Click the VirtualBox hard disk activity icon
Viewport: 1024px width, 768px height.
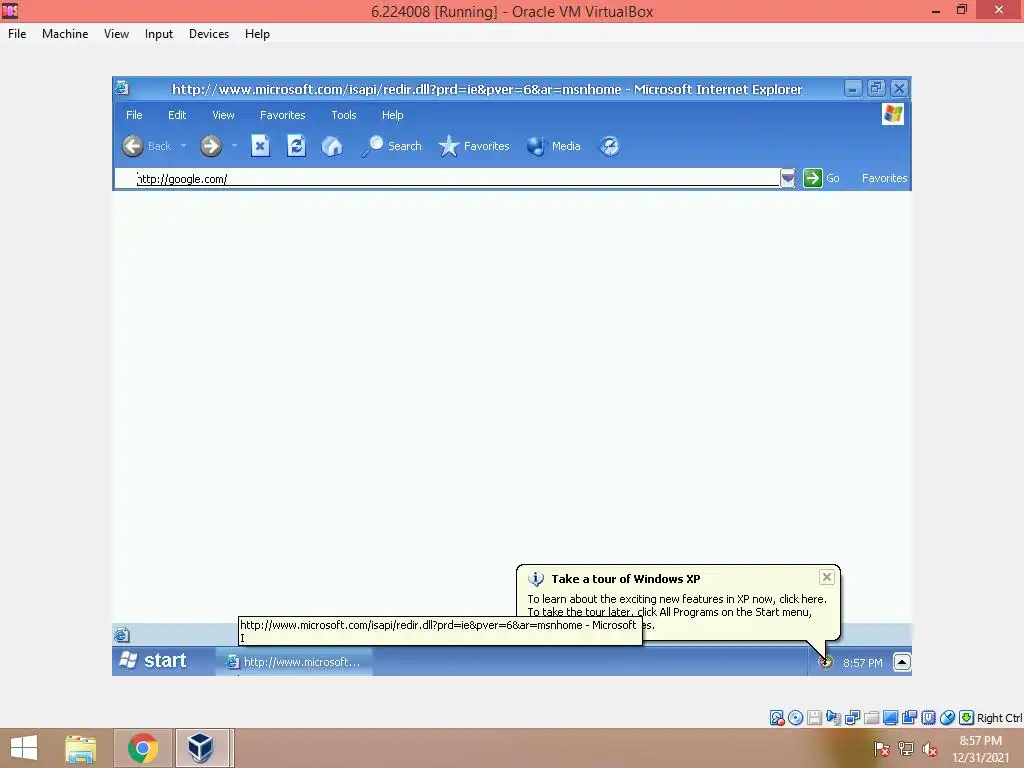[x=776, y=718]
